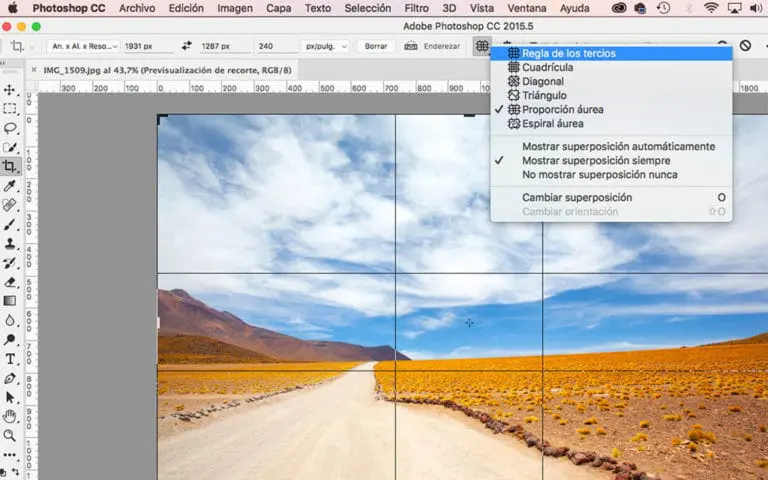The width and height of the screenshot is (768, 480).
Task: Select the Crop tool in the tools panel
Action: 9,166
